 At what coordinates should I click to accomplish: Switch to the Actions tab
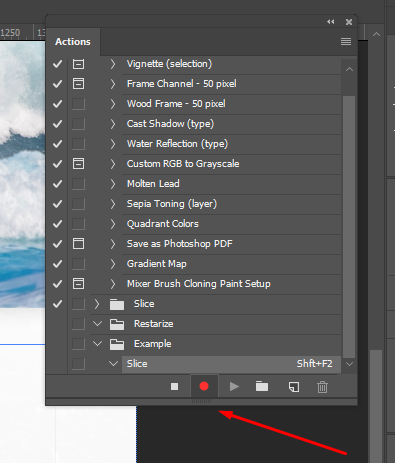coord(73,42)
